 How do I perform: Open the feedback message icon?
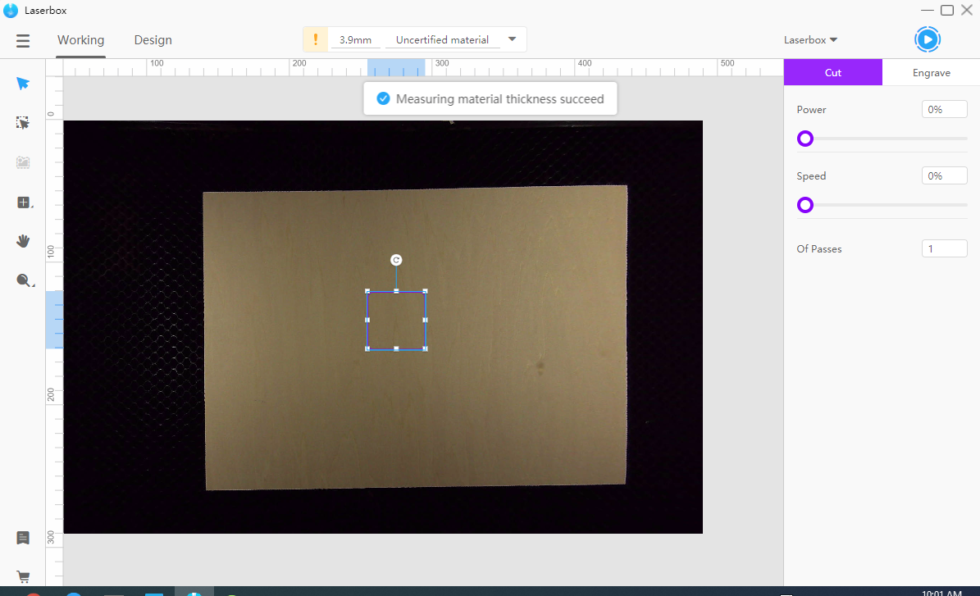(x=23, y=538)
